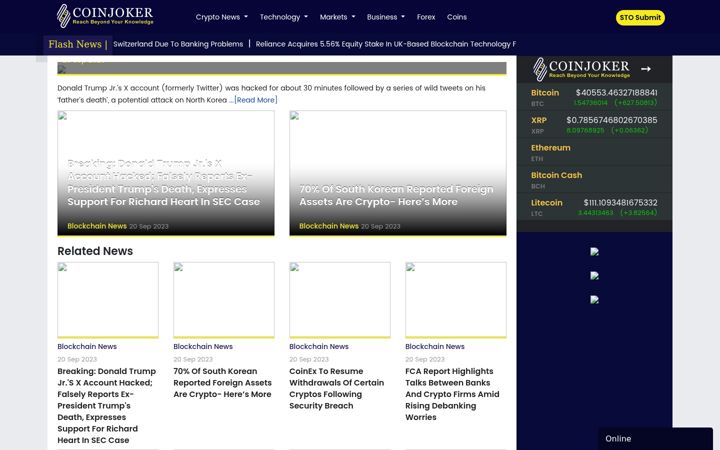
Task: Open the Online chat widget
Action: point(655,439)
